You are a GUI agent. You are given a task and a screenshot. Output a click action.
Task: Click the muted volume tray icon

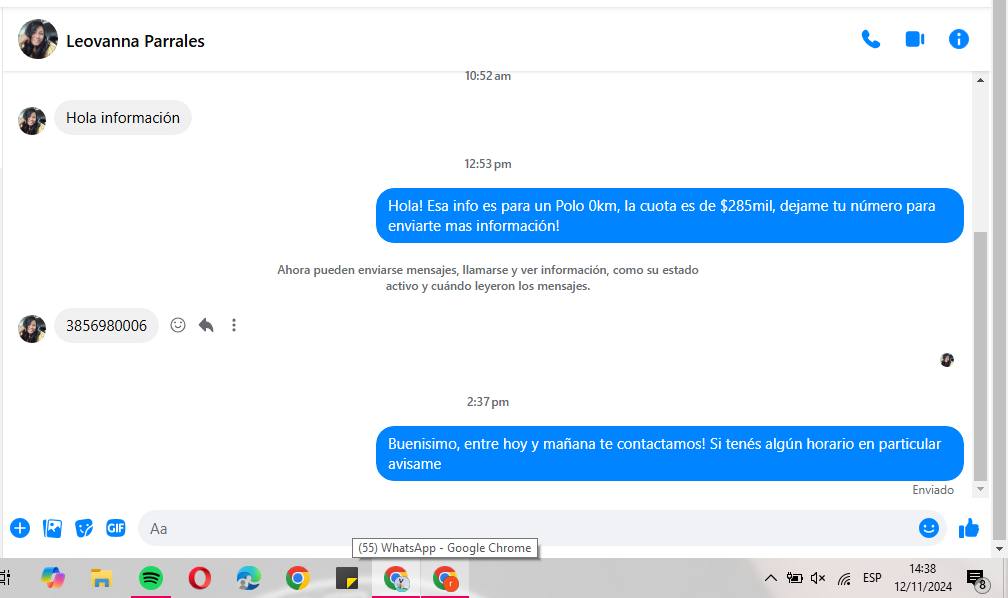click(x=818, y=578)
